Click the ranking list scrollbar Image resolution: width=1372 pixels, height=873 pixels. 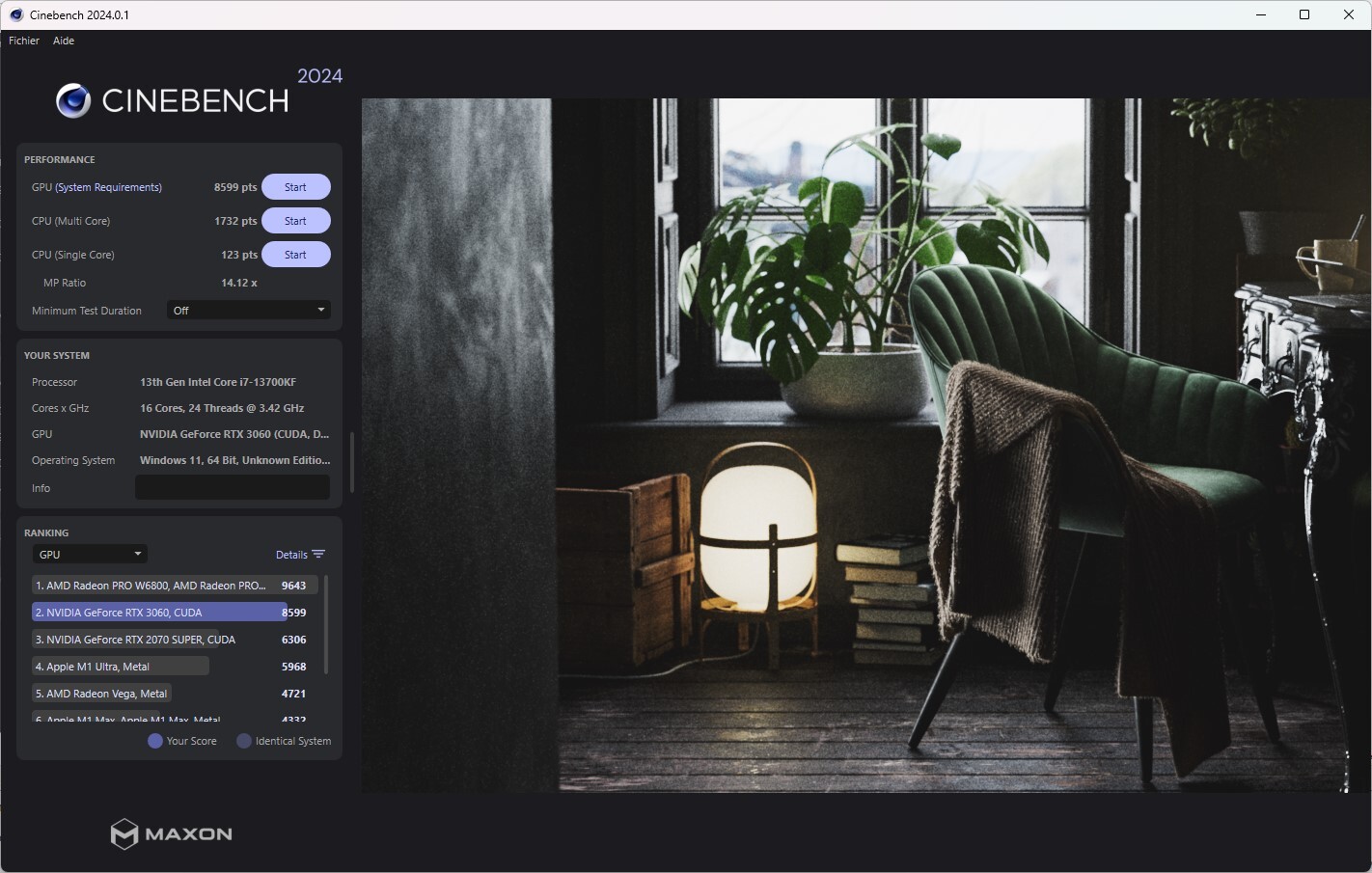(x=326, y=625)
